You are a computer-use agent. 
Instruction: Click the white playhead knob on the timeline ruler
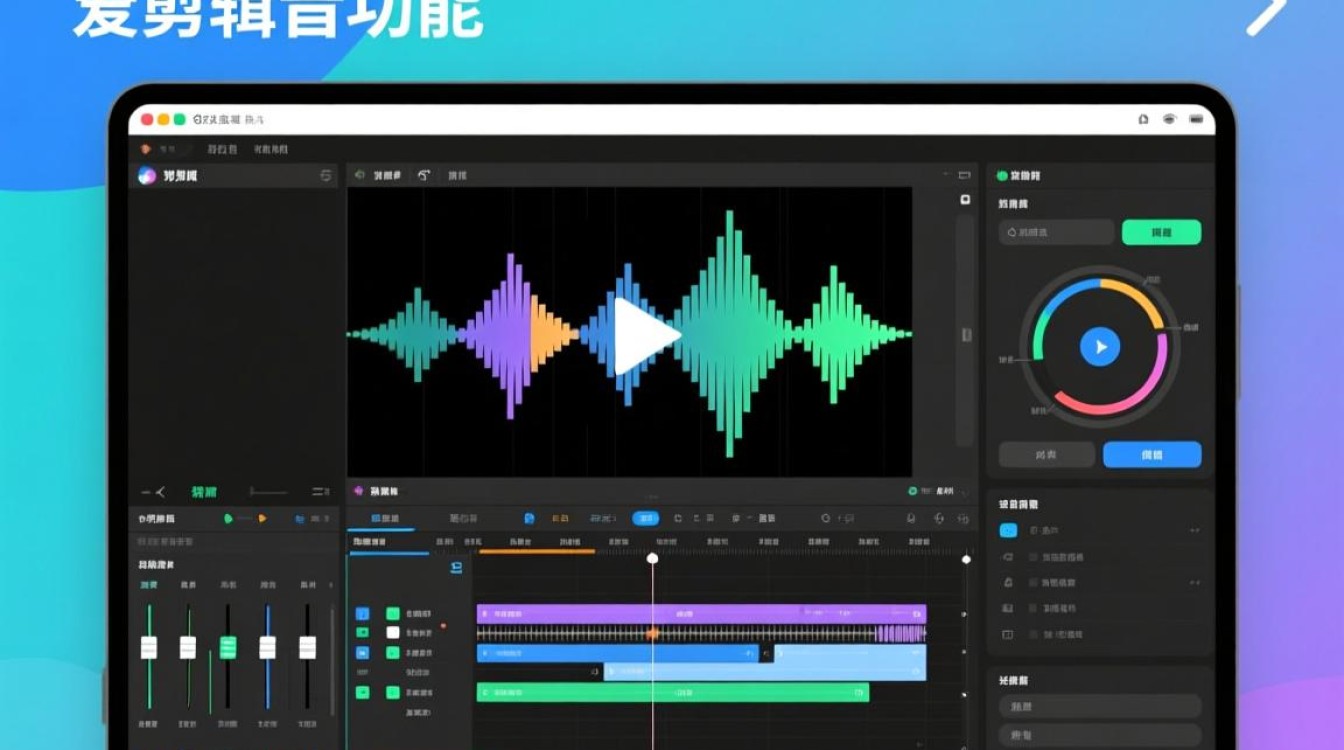(652, 558)
